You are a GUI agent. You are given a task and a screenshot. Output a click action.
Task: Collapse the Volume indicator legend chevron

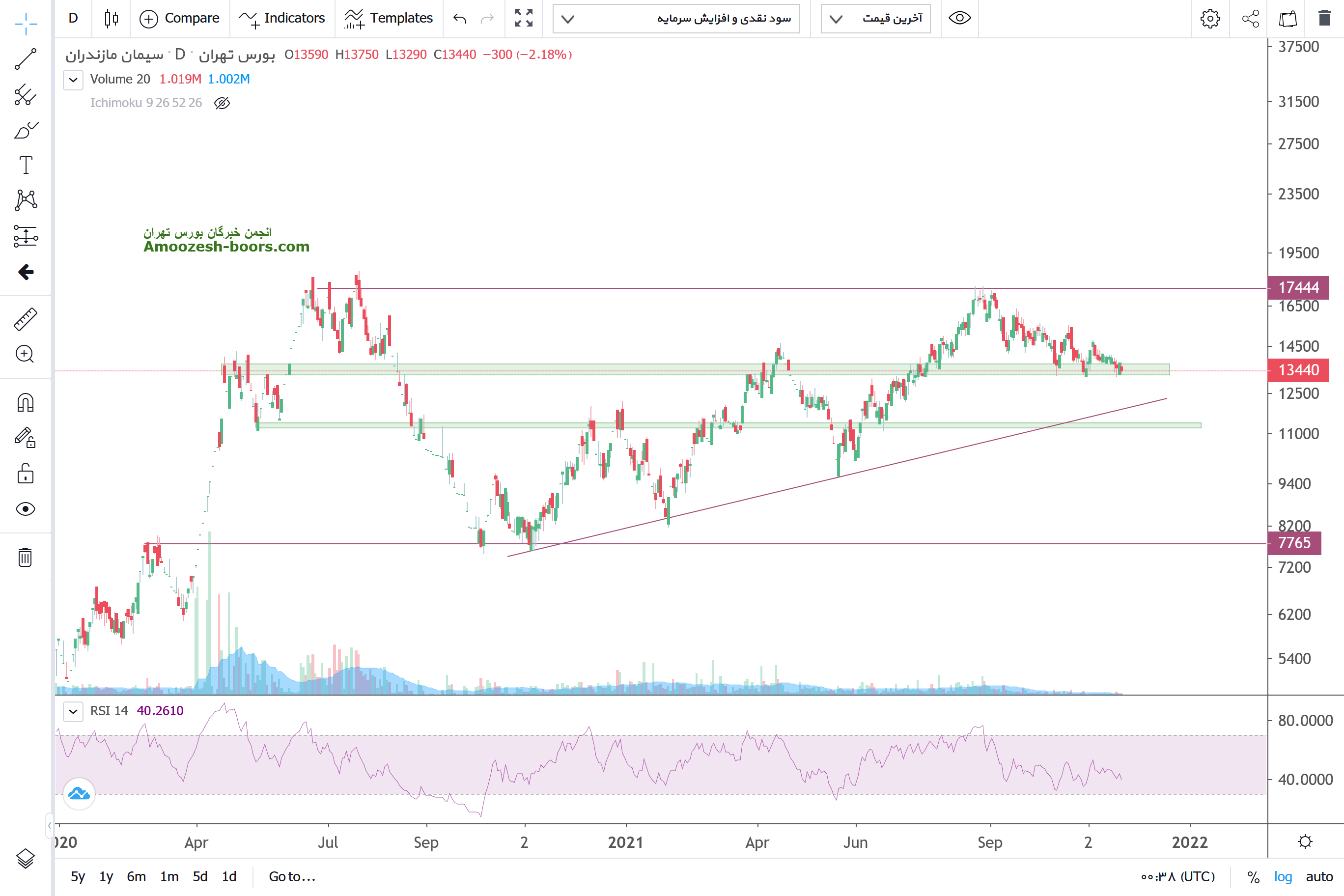click(73, 80)
